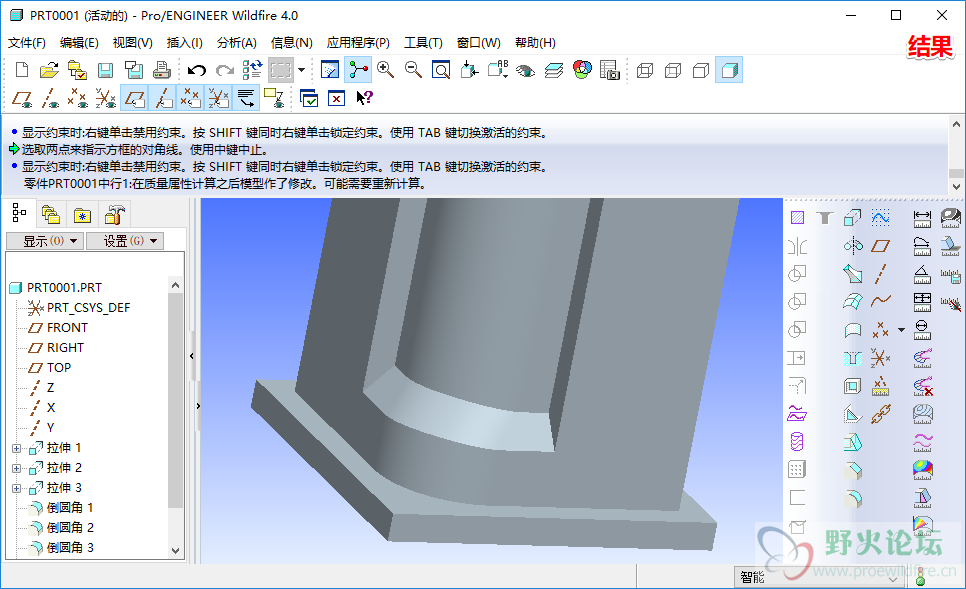Screen dimensions: 966x589
Task: Select the Revolve tool in the right toolbar
Action: pyautogui.click(x=853, y=246)
